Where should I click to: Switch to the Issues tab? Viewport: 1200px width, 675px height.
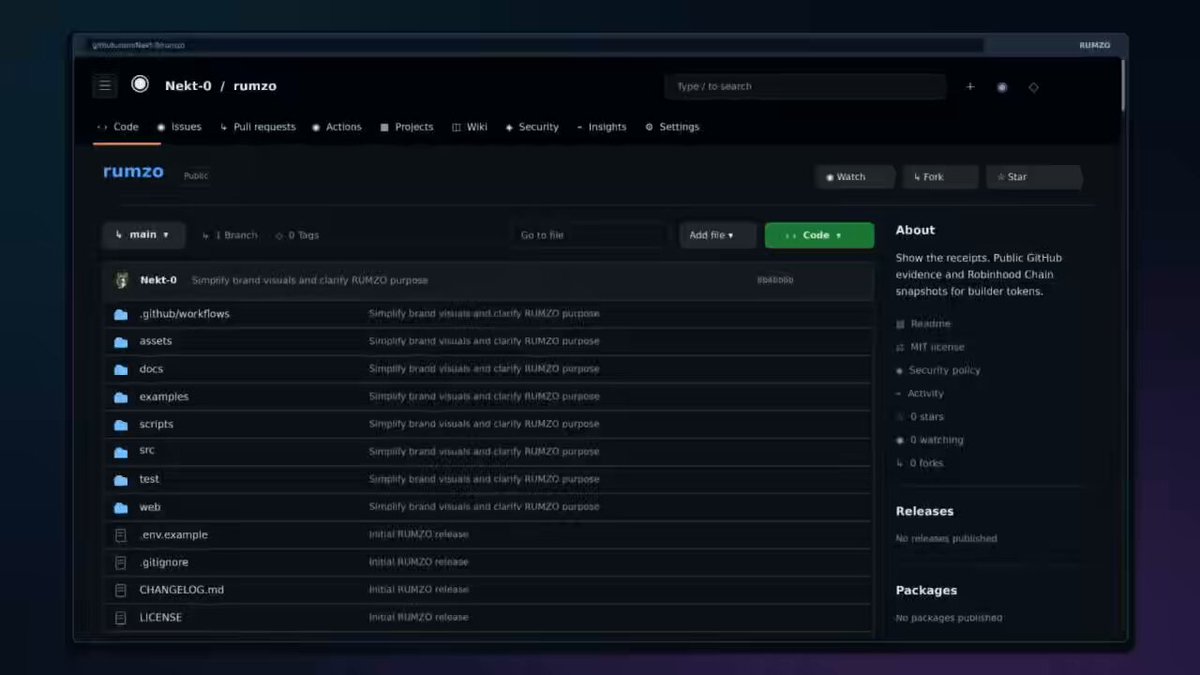point(179,127)
